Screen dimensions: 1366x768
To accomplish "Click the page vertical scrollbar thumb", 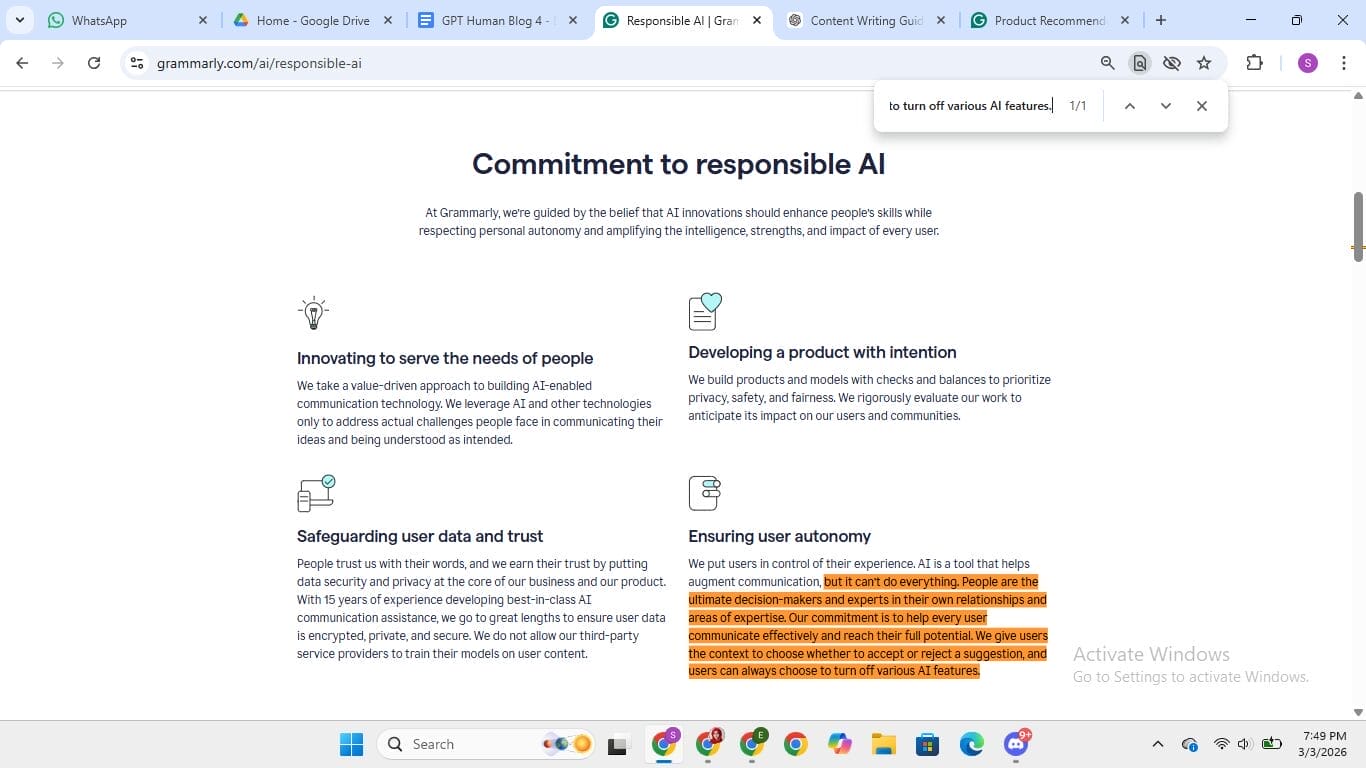I will click(x=1358, y=227).
